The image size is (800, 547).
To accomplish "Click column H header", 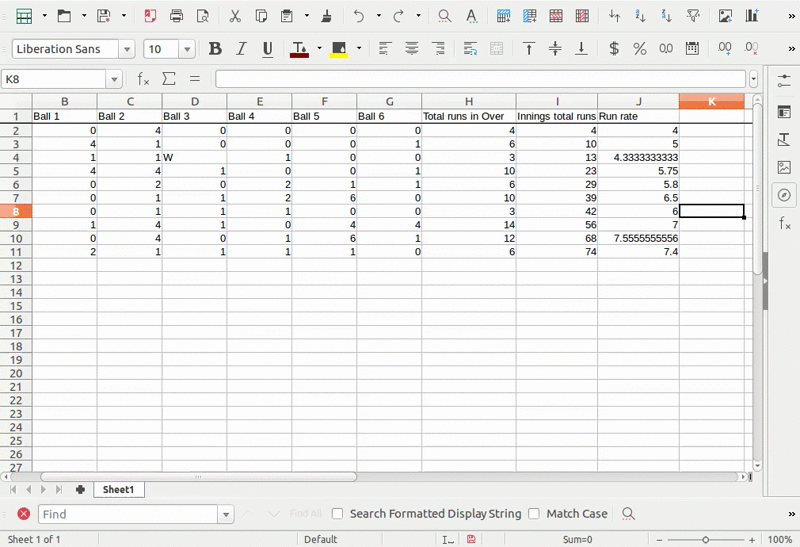I will point(468,101).
